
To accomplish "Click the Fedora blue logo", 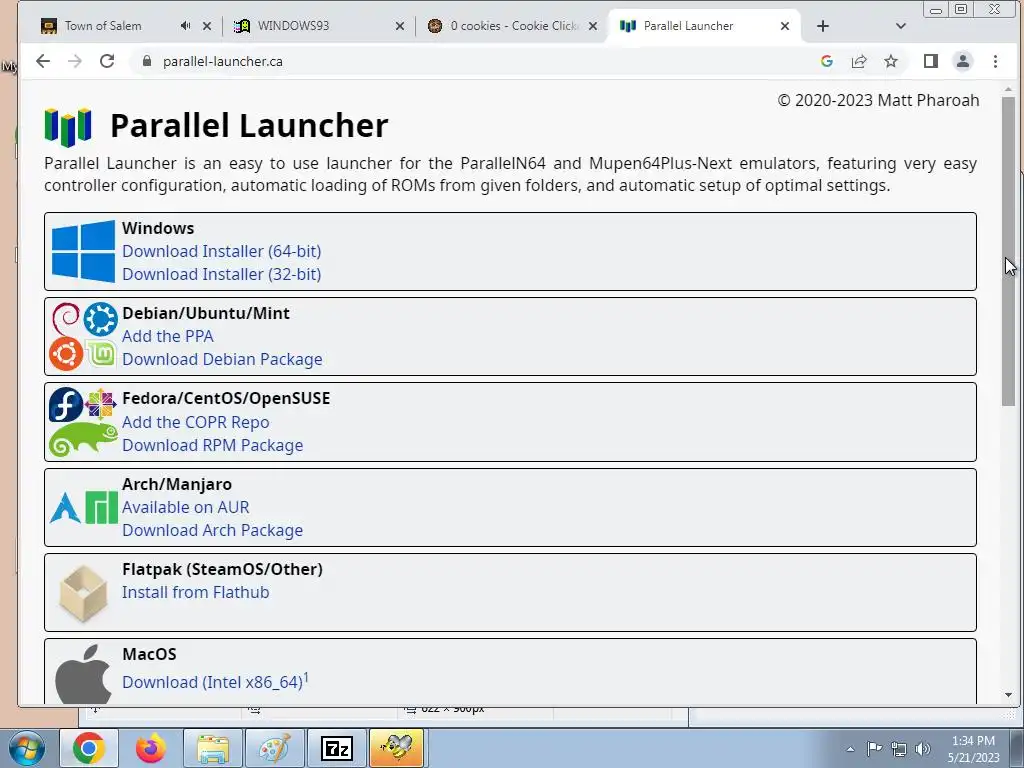I will click(x=66, y=404).
